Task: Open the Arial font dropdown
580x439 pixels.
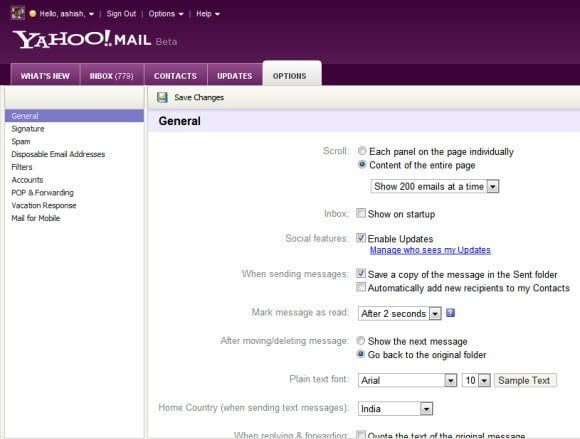Action: 407,380
